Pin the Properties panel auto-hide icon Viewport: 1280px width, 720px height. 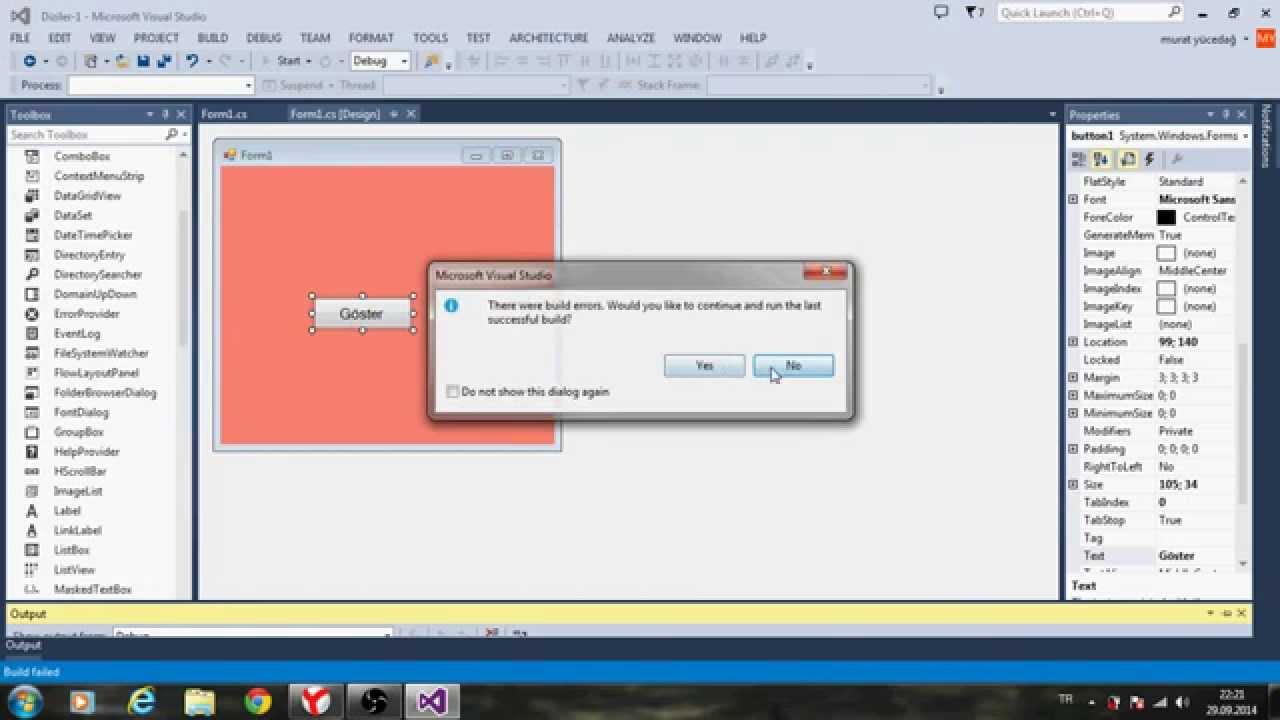[x=1226, y=114]
